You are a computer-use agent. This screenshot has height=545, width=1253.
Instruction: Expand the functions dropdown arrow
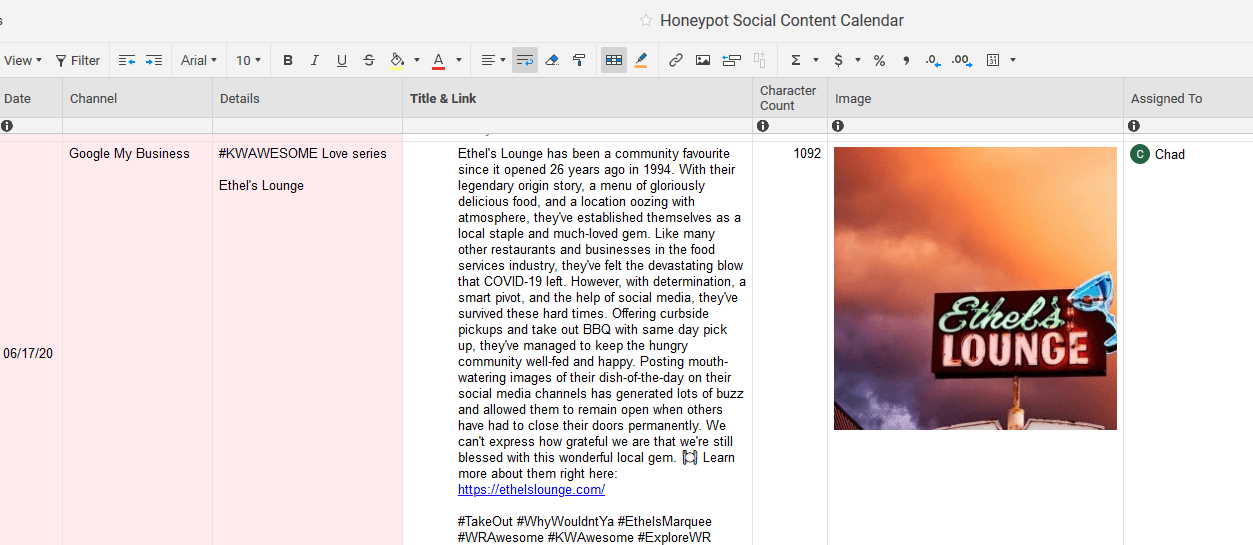pos(816,60)
